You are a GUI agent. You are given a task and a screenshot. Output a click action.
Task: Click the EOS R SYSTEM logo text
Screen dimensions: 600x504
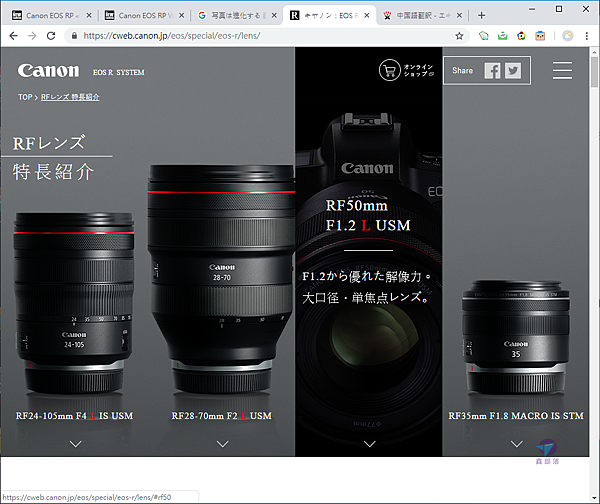point(119,72)
